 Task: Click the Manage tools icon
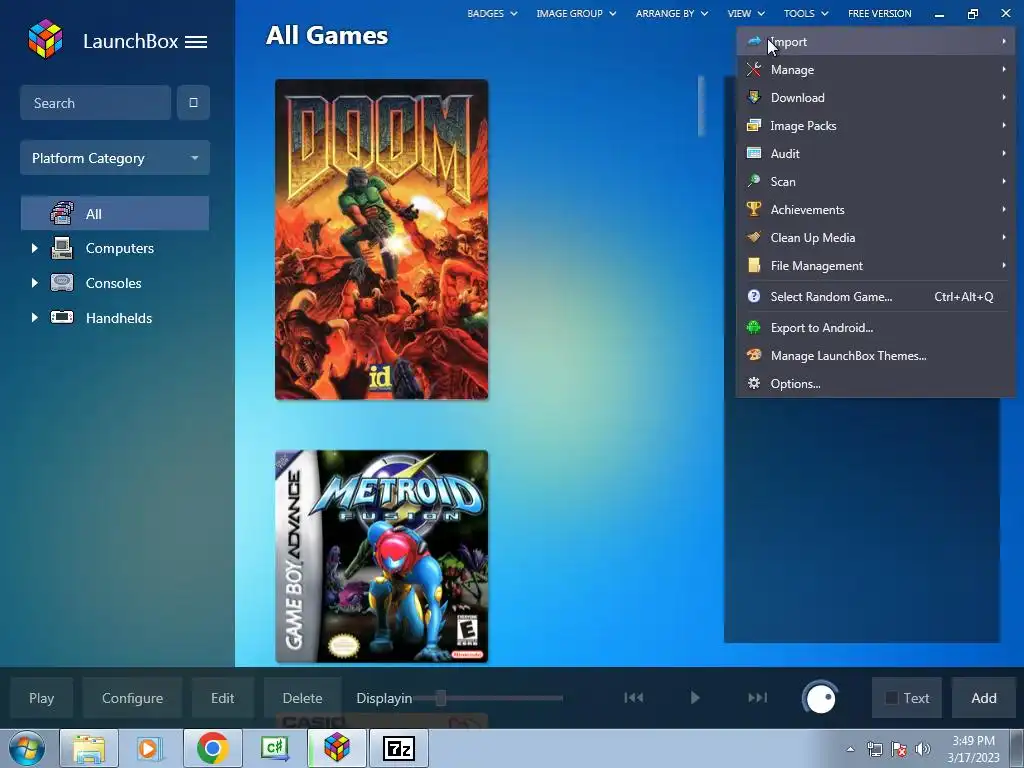pos(754,69)
